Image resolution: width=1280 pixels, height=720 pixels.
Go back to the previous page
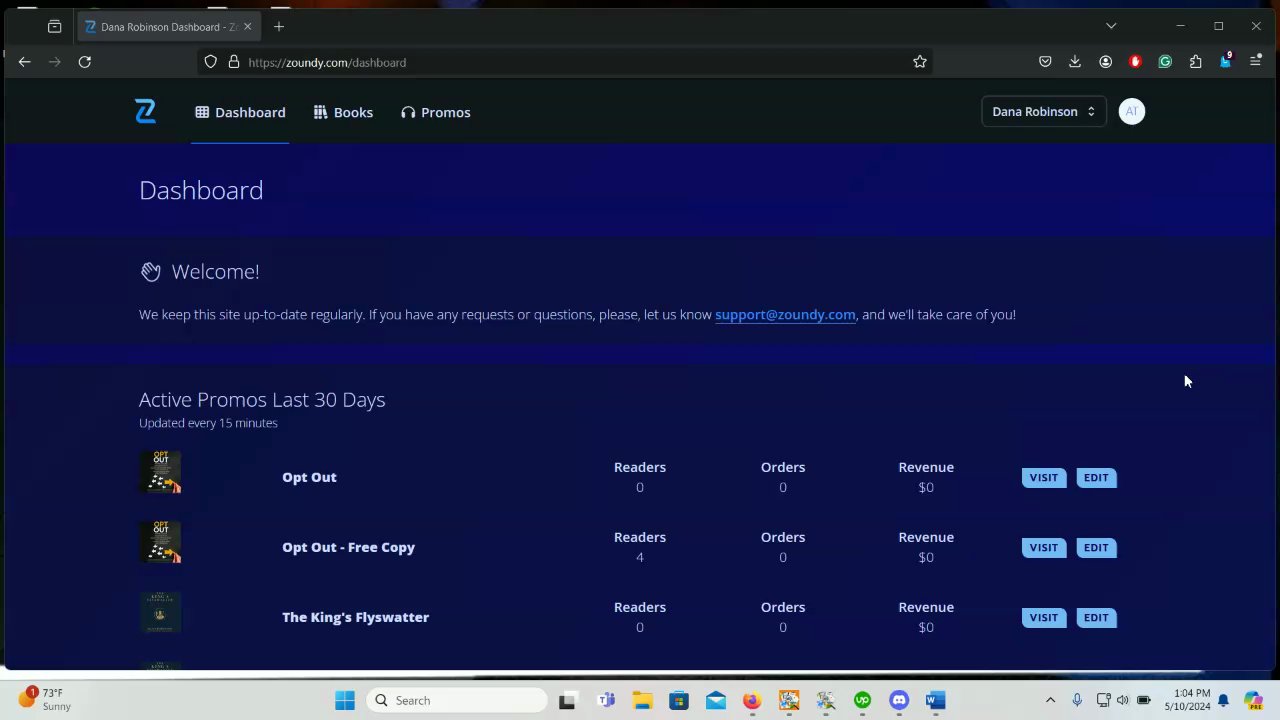click(25, 62)
